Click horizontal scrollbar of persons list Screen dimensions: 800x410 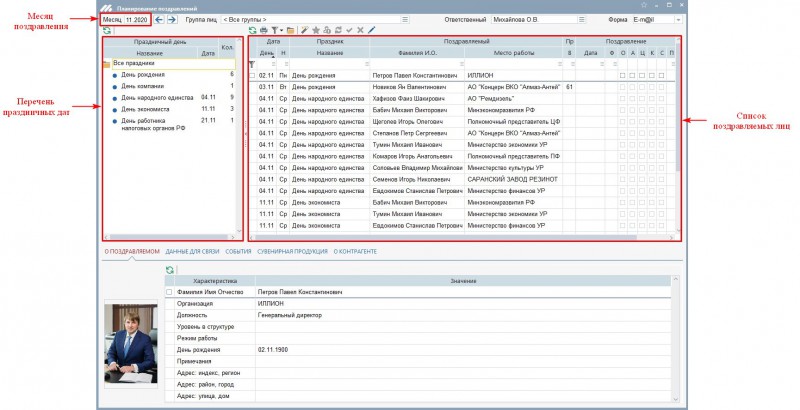tap(446, 237)
